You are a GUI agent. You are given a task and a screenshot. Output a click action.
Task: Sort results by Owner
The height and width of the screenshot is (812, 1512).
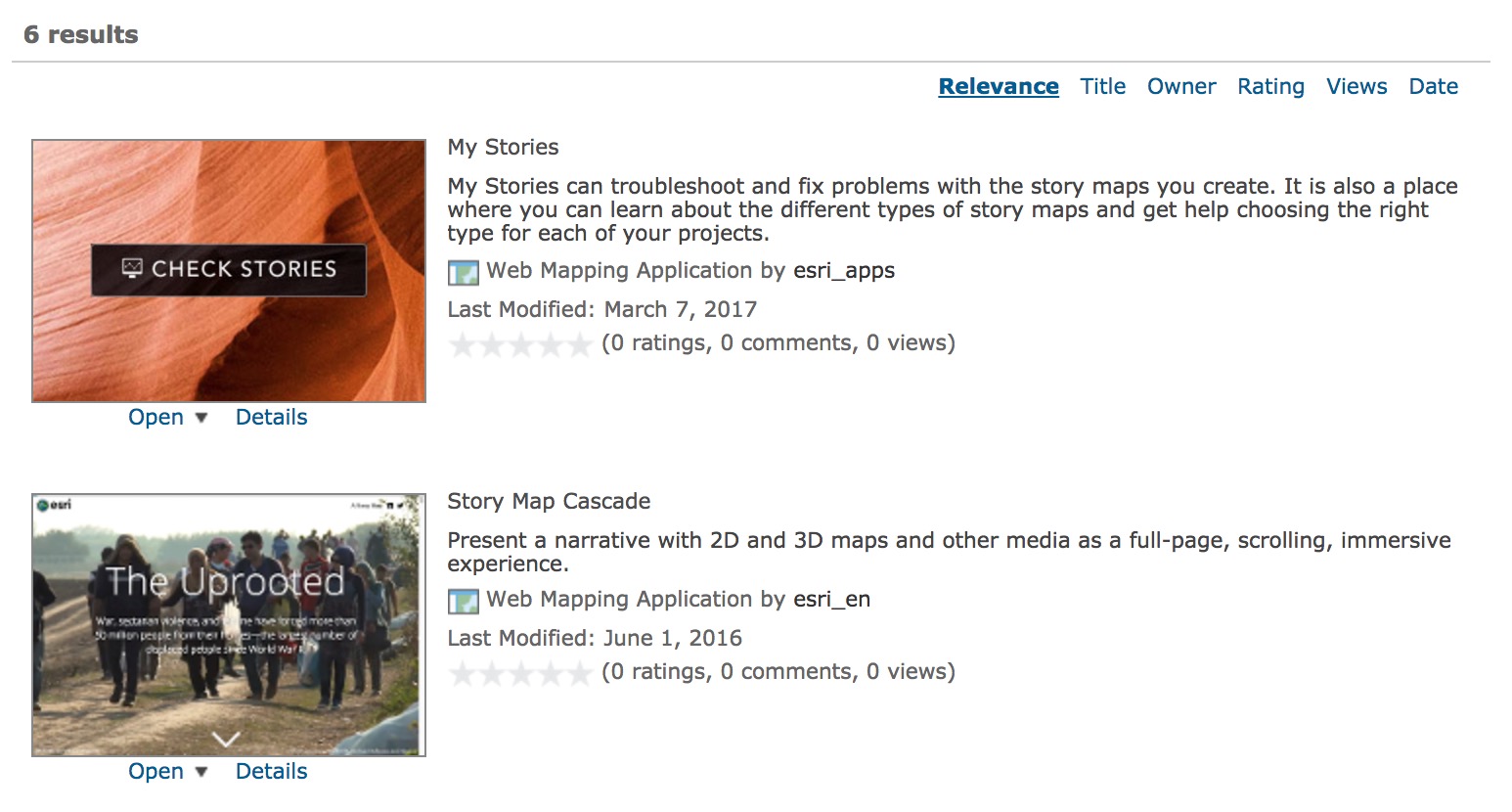point(1180,86)
